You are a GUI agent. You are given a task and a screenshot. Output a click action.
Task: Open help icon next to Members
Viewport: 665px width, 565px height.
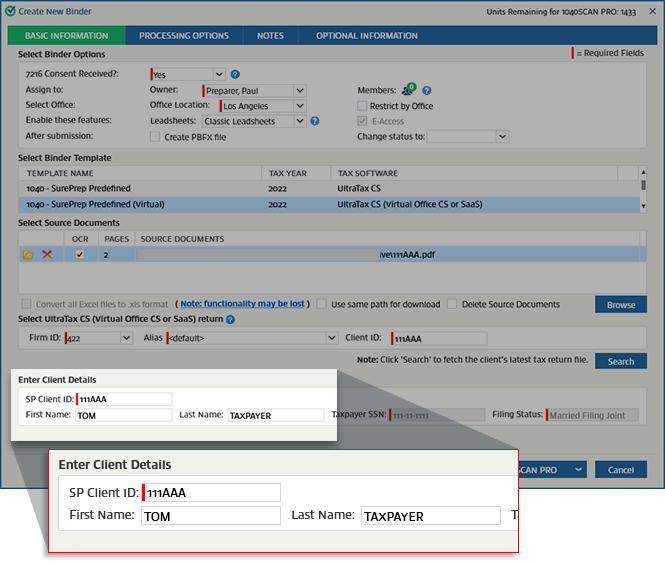tap(427, 90)
